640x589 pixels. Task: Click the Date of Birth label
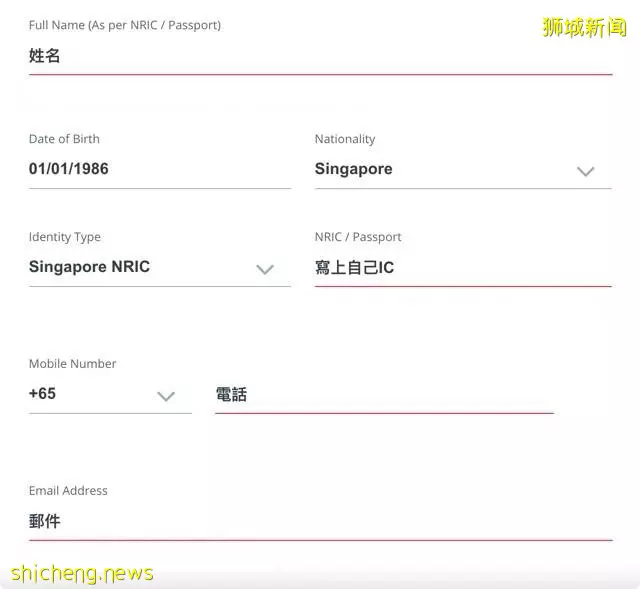point(64,139)
